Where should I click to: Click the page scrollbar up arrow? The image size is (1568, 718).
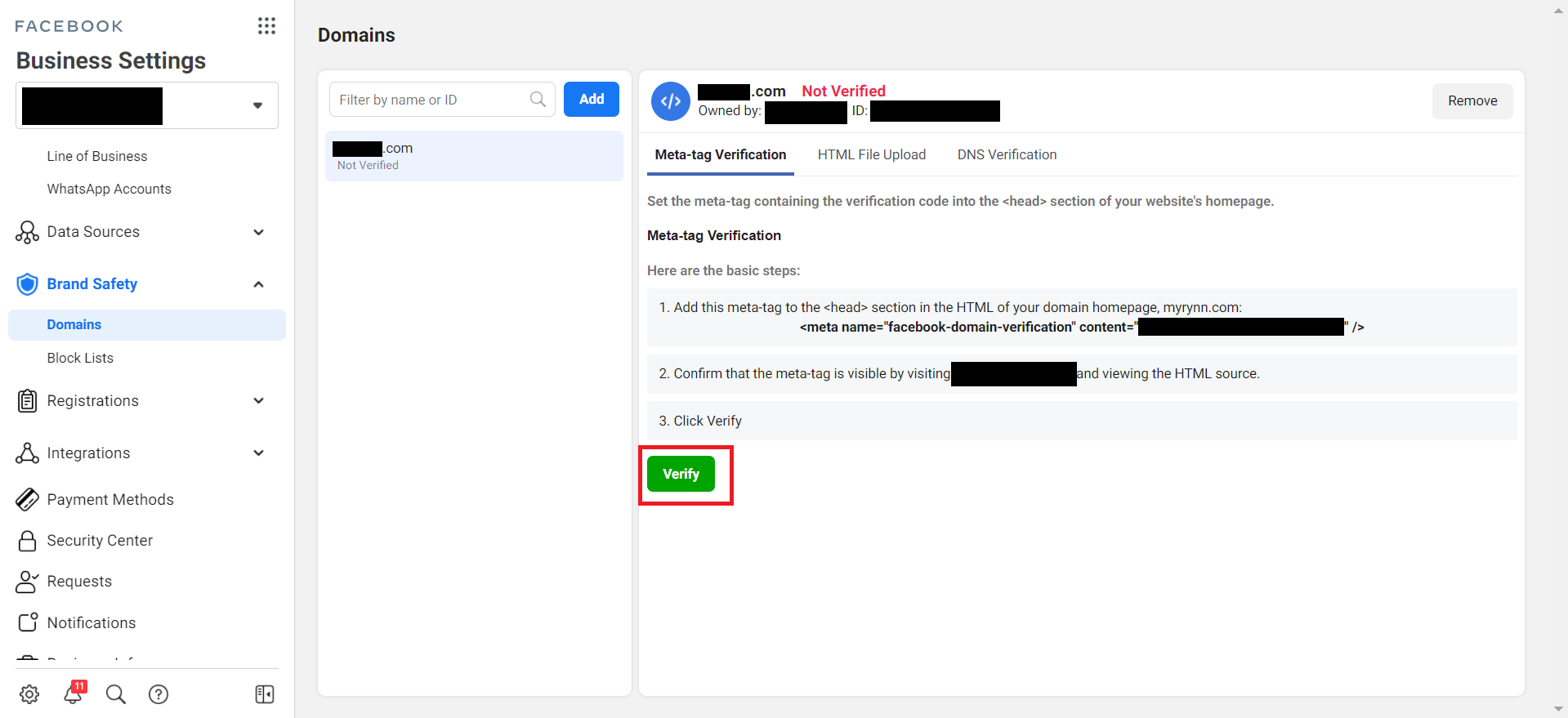click(1558, 11)
